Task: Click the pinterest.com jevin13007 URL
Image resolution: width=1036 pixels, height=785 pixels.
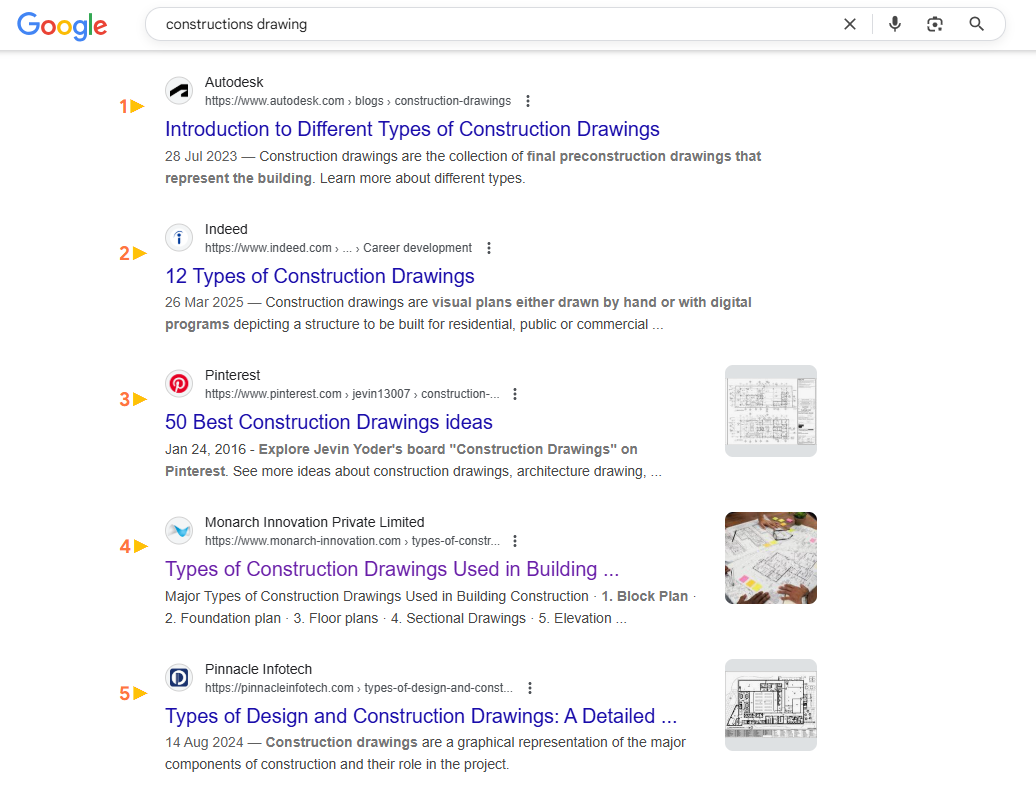Action: point(352,394)
